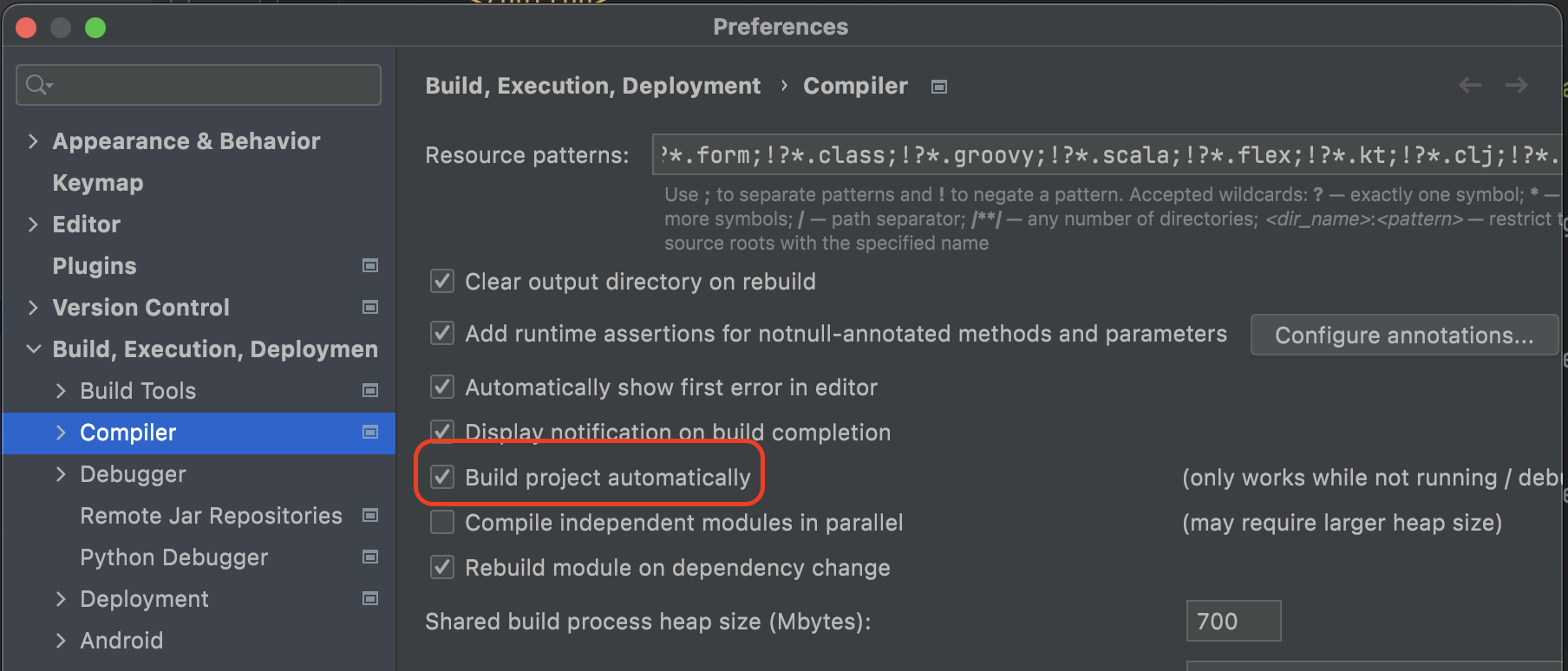This screenshot has width=1568, height=671.
Task: Click the icon beside Python Debugger
Action: (x=370, y=557)
